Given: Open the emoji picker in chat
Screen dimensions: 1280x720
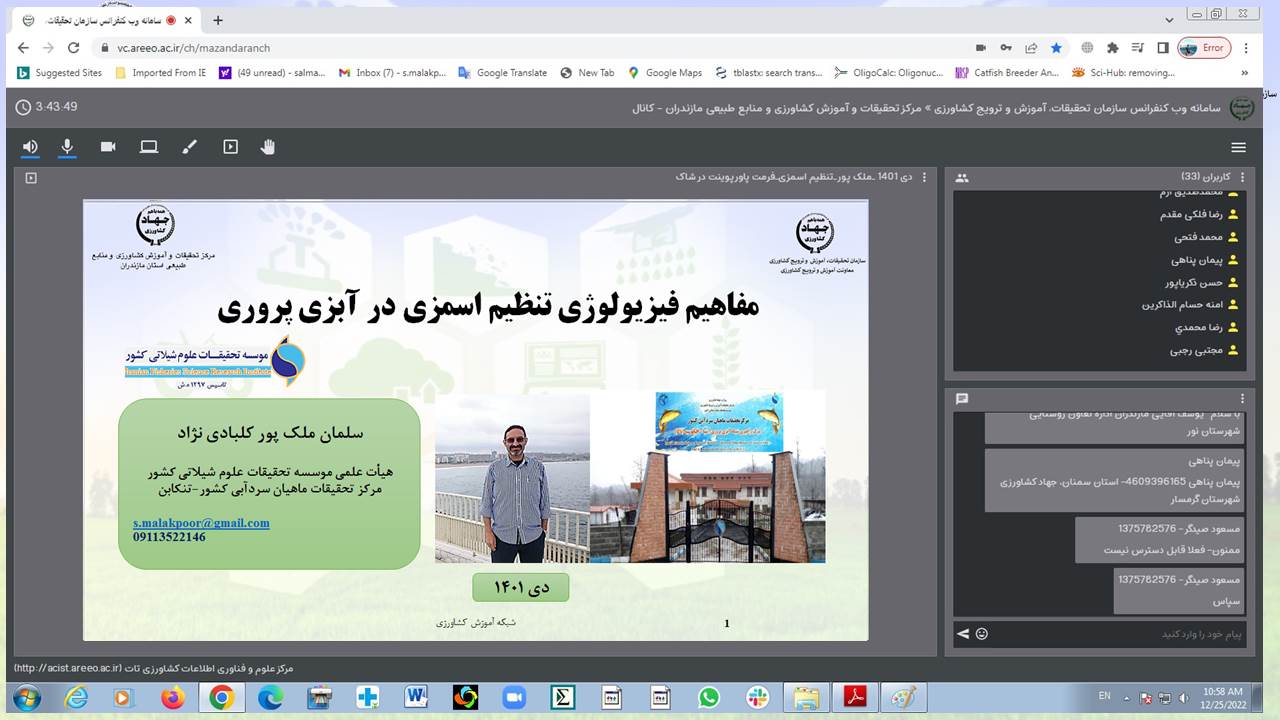Looking at the screenshot, I should coord(982,633).
